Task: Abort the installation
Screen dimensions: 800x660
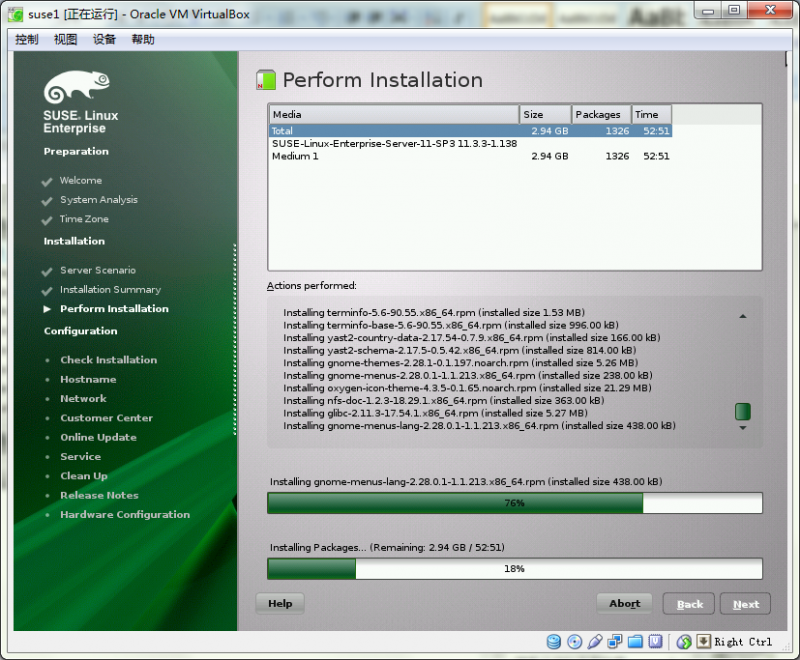Action: click(x=624, y=603)
